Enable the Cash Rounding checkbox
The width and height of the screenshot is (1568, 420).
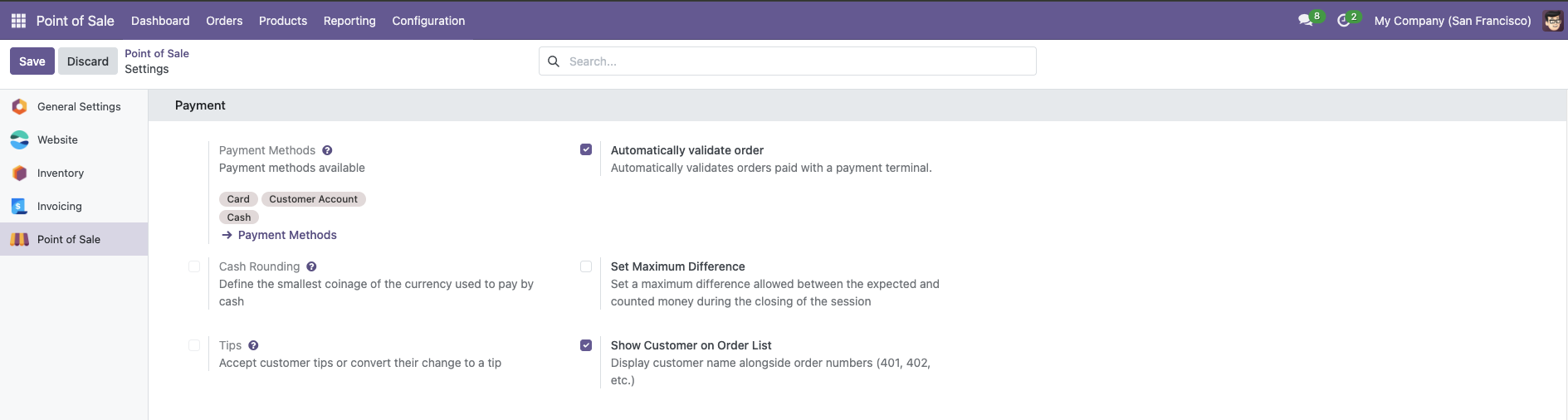click(x=194, y=266)
